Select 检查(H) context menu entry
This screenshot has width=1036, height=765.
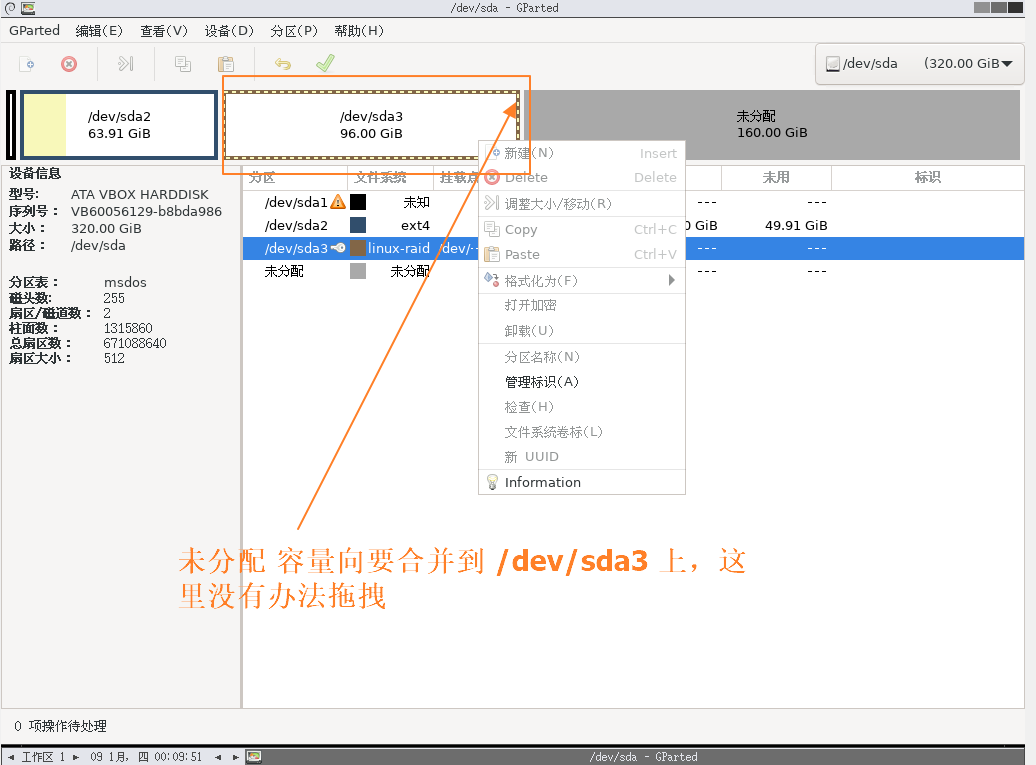[x=581, y=407]
